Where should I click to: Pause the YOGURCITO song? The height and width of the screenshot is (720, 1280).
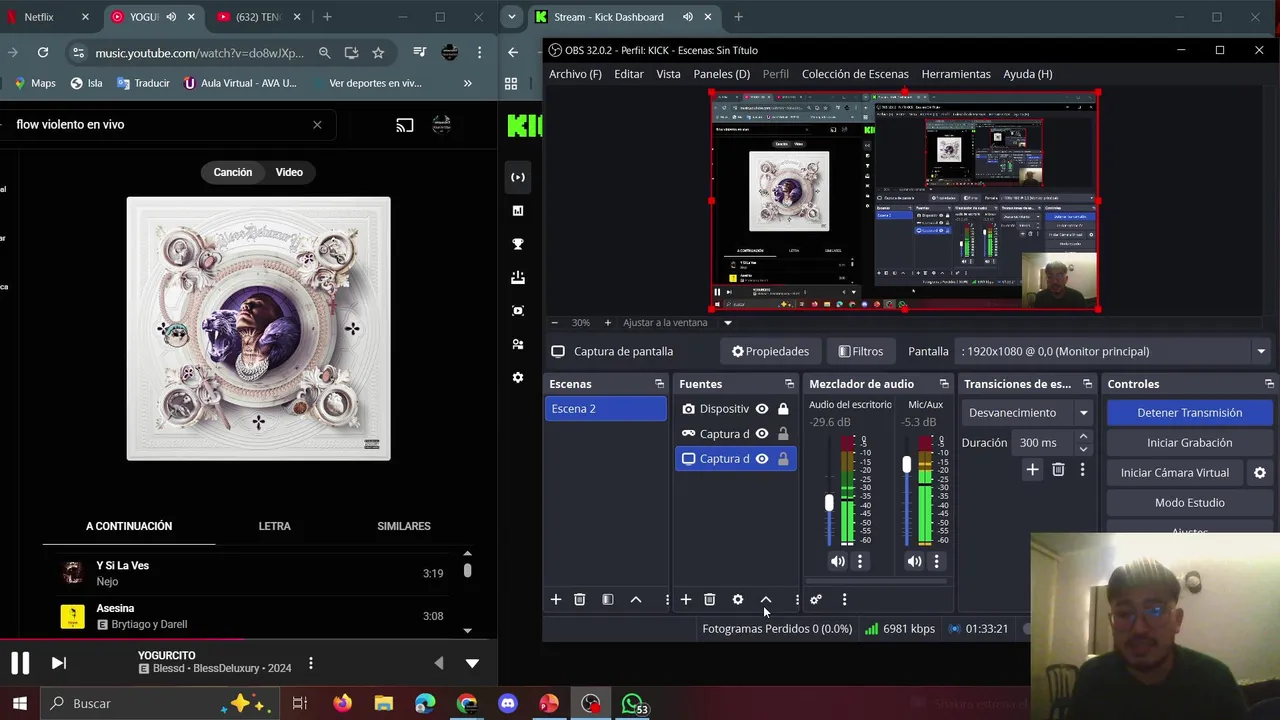pos(20,663)
